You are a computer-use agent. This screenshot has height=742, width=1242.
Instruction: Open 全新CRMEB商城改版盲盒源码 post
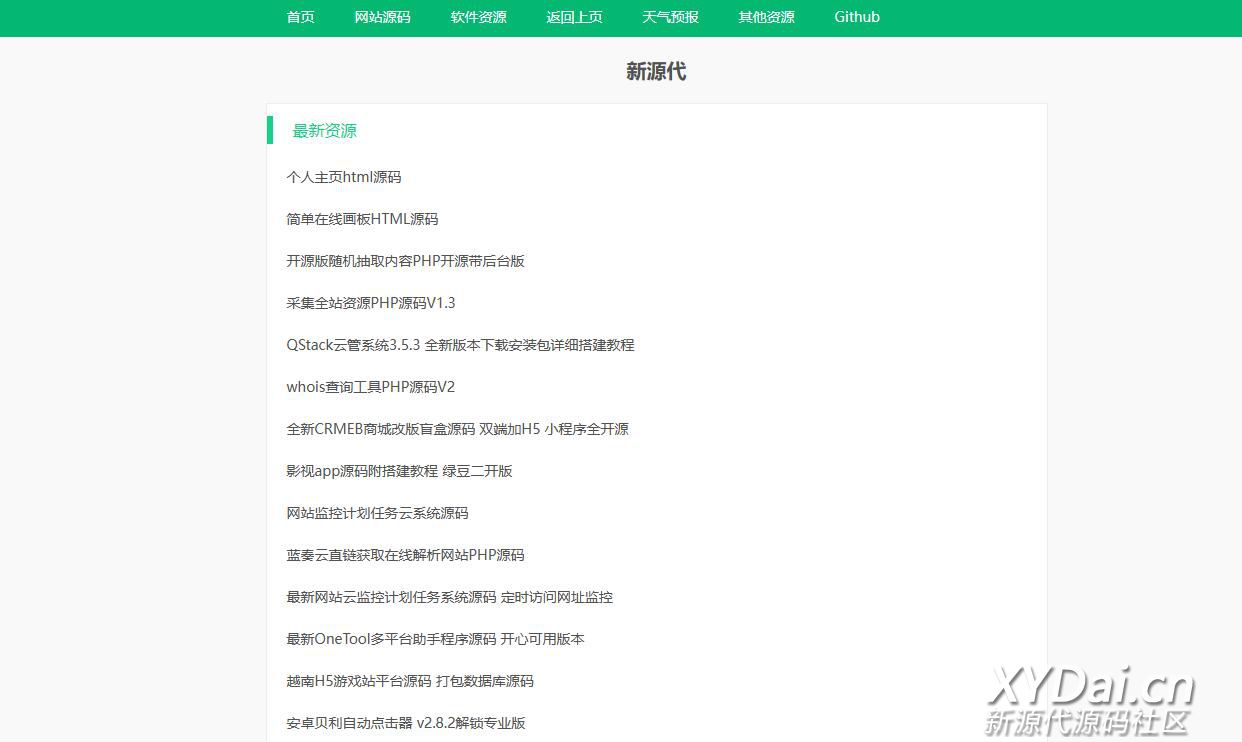pyautogui.click(x=457, y=429)
